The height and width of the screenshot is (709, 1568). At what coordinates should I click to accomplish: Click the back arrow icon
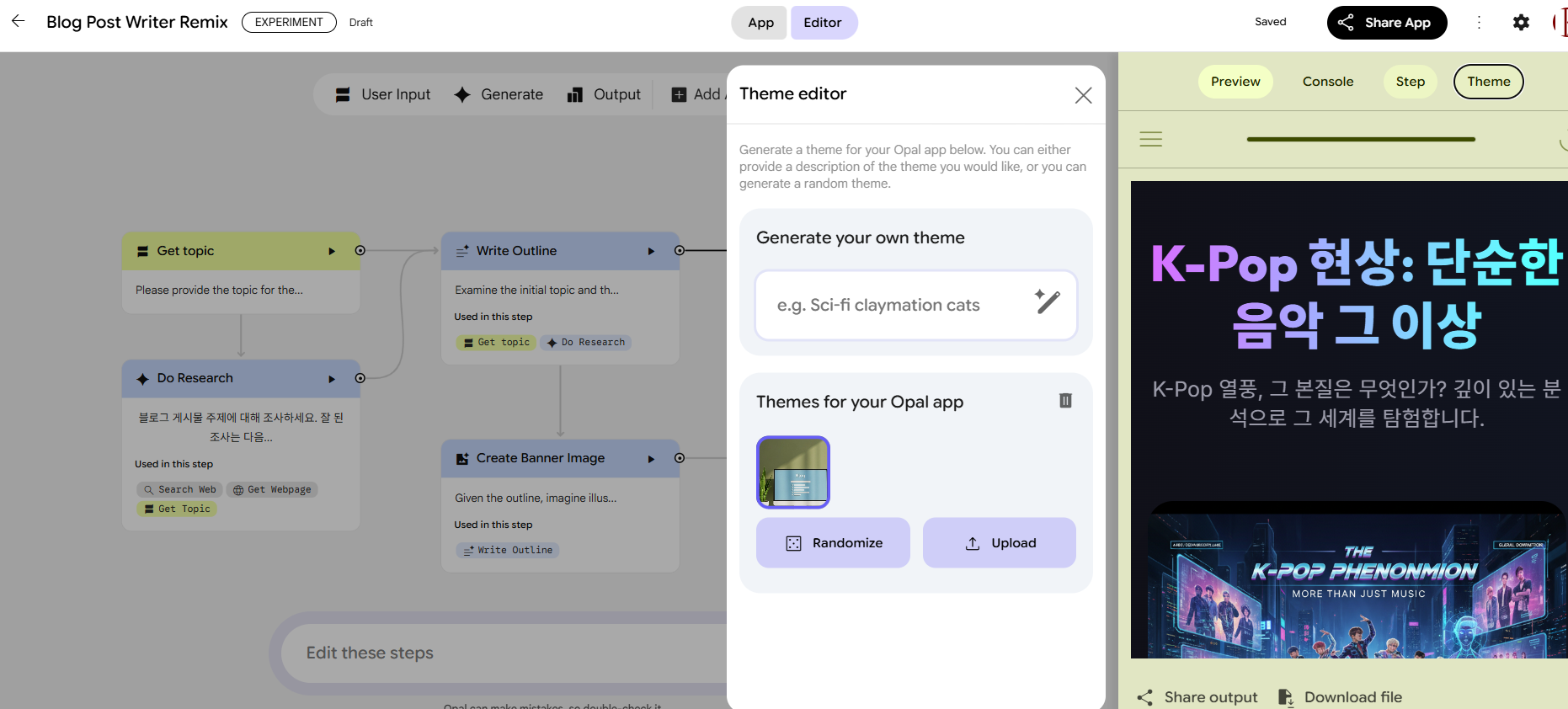coord(18,21)
